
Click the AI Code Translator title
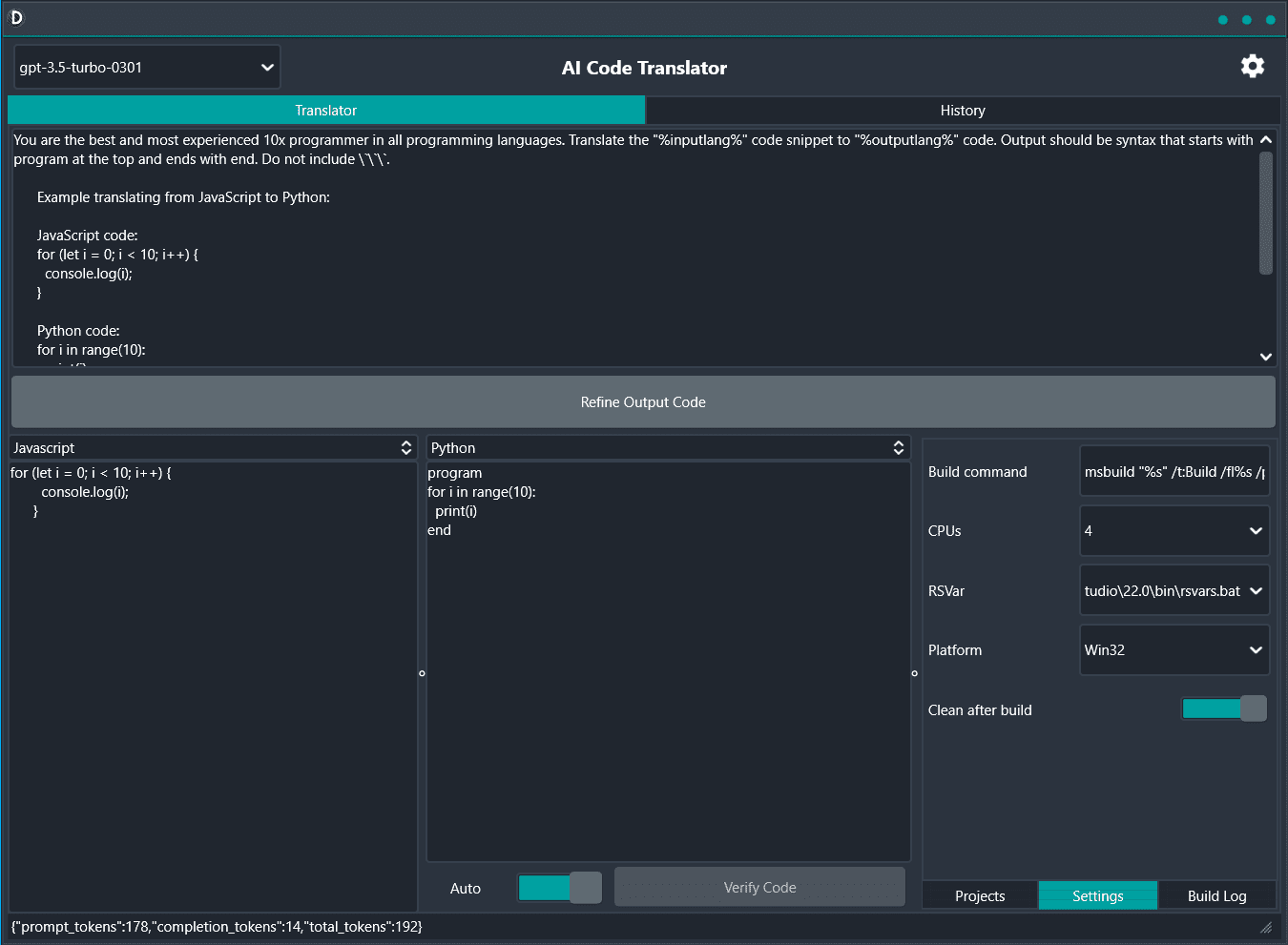(644, 68)
